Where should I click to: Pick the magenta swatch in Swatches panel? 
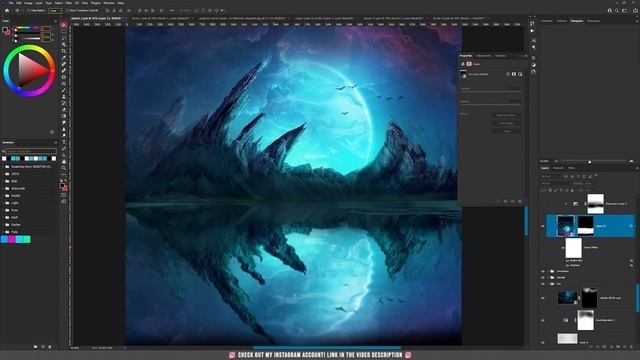[12, 239]
